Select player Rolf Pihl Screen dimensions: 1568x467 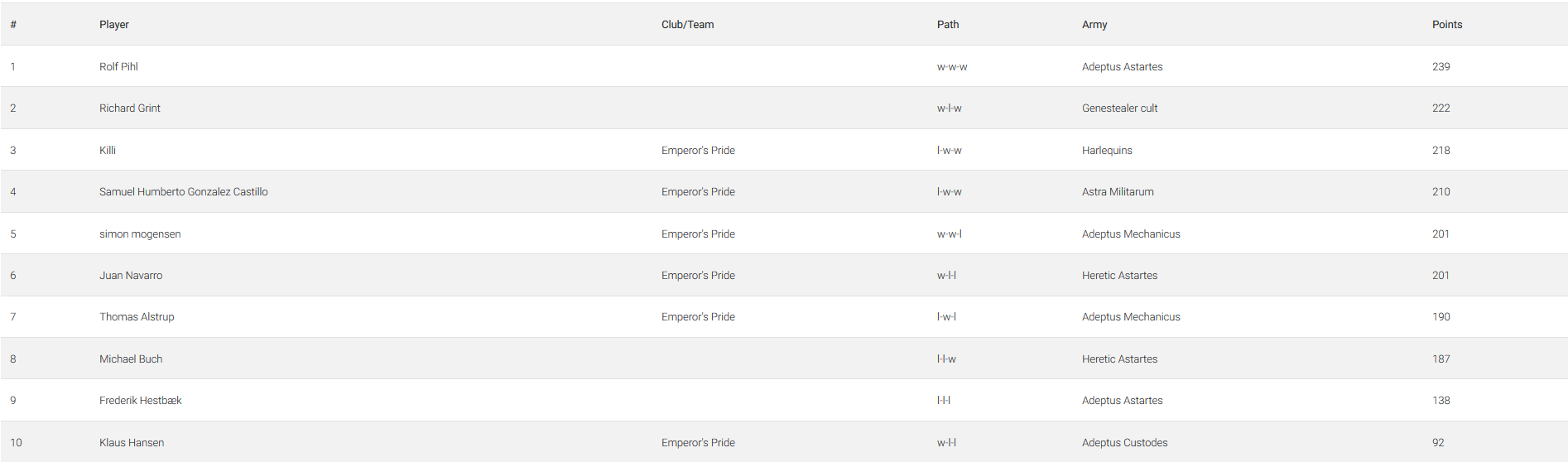click(x=118, y=67)
